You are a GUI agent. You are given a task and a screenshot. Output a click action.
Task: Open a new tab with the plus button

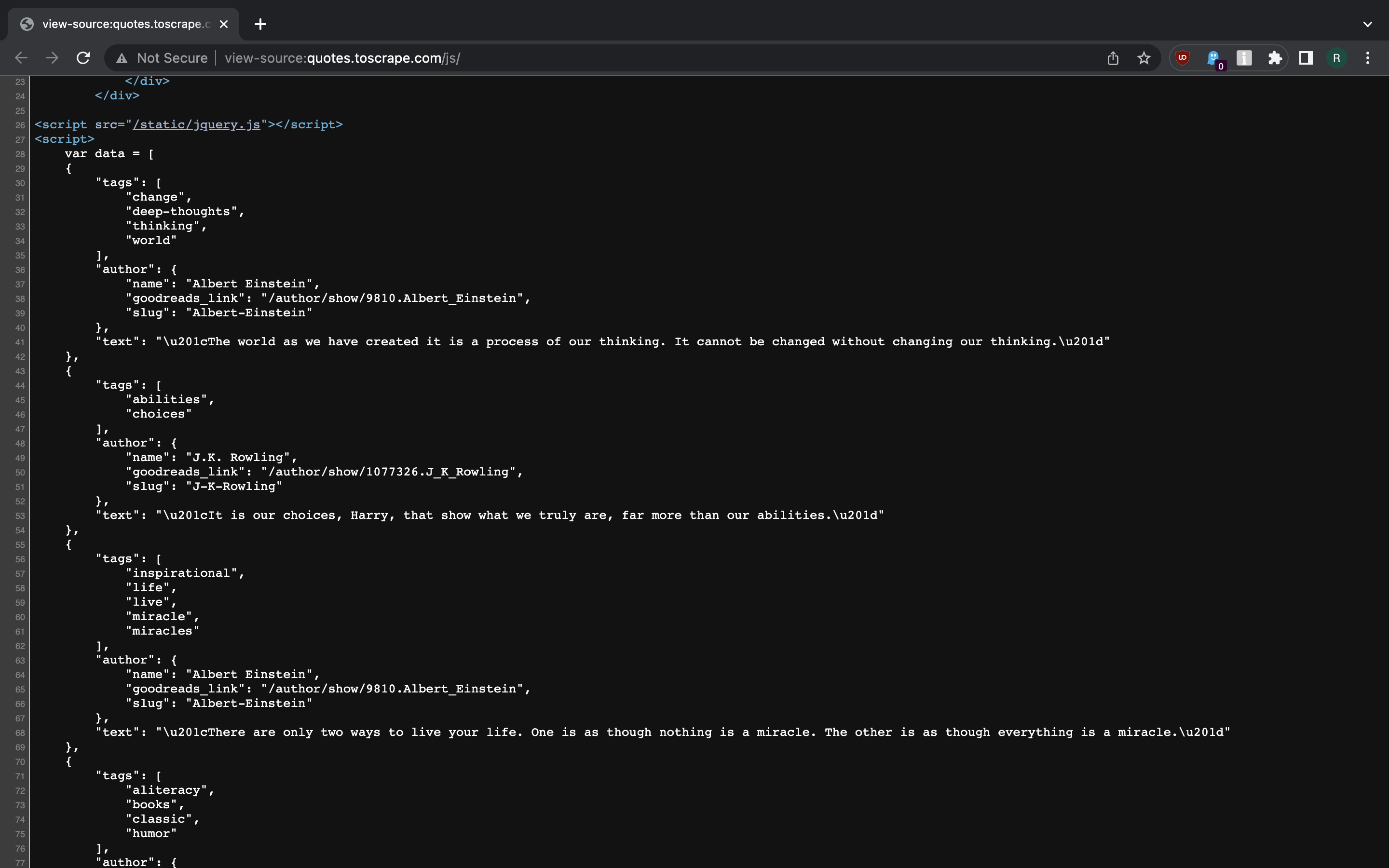[x=260, y=24]
